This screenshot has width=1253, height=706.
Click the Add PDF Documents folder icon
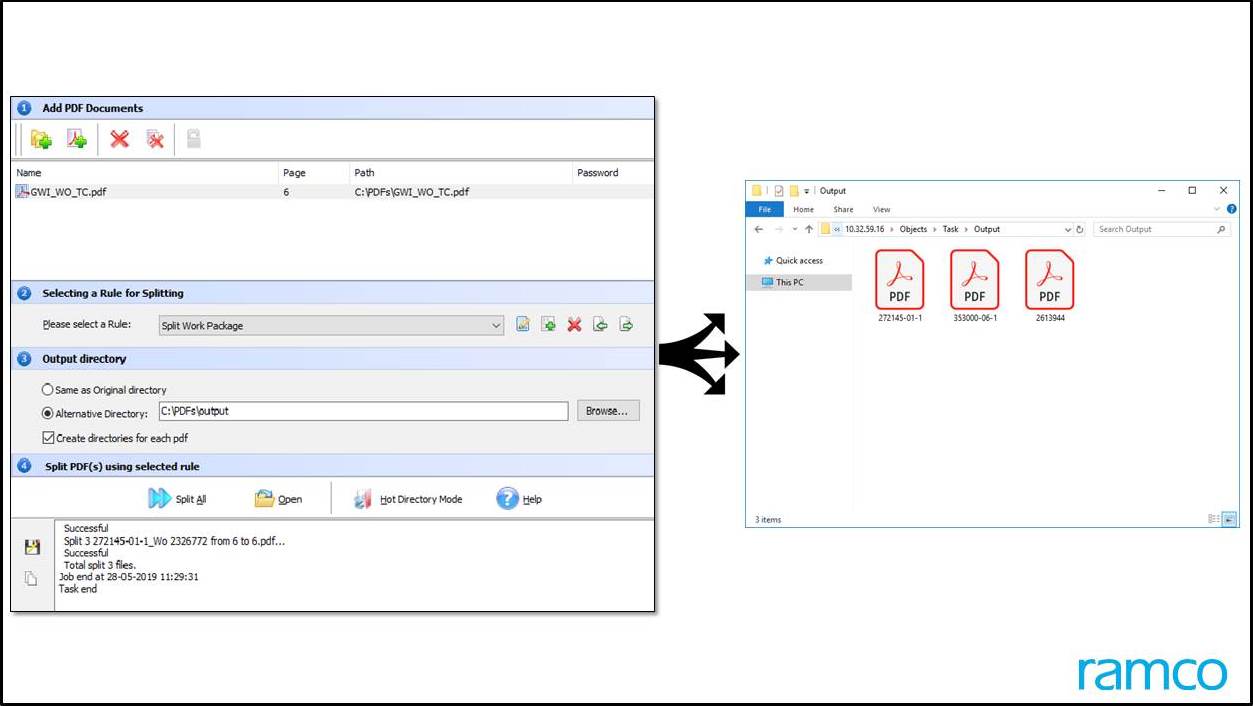tap(42, 139)
